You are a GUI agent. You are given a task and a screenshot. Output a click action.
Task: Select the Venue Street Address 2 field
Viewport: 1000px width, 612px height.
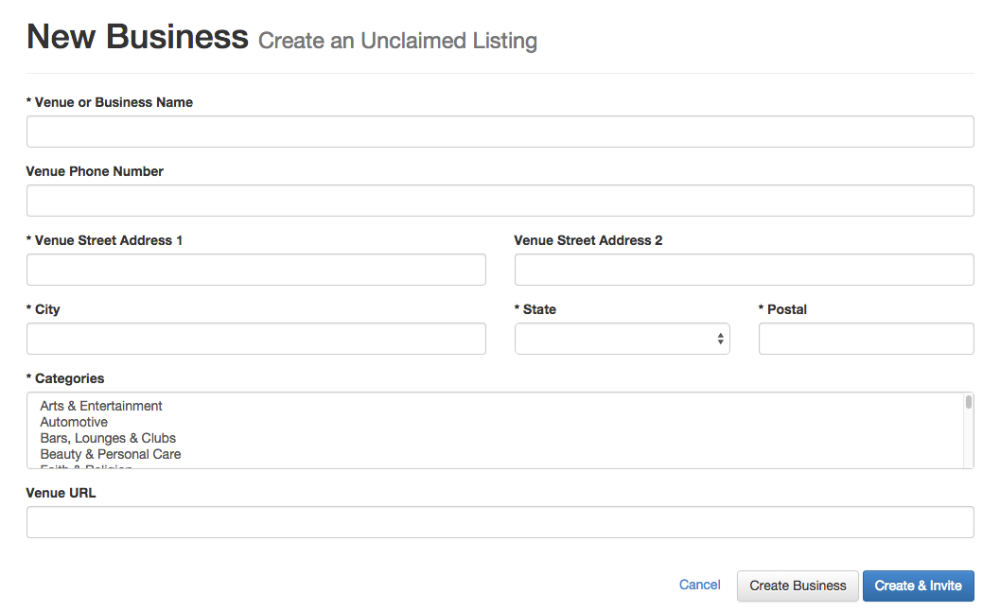(744, 270)
